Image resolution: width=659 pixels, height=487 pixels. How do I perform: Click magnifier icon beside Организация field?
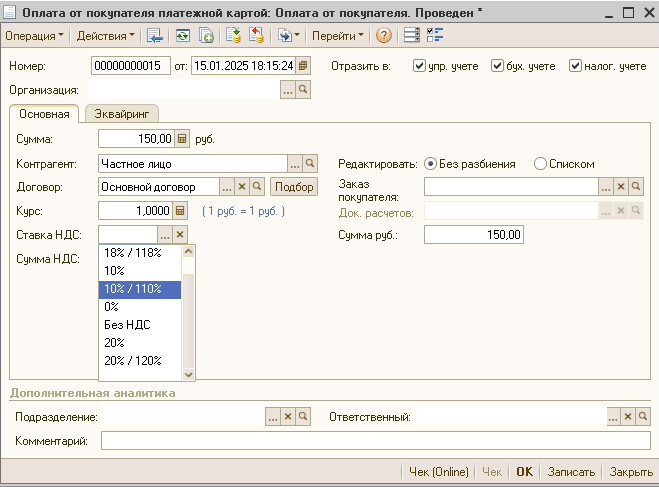[304, 90]
